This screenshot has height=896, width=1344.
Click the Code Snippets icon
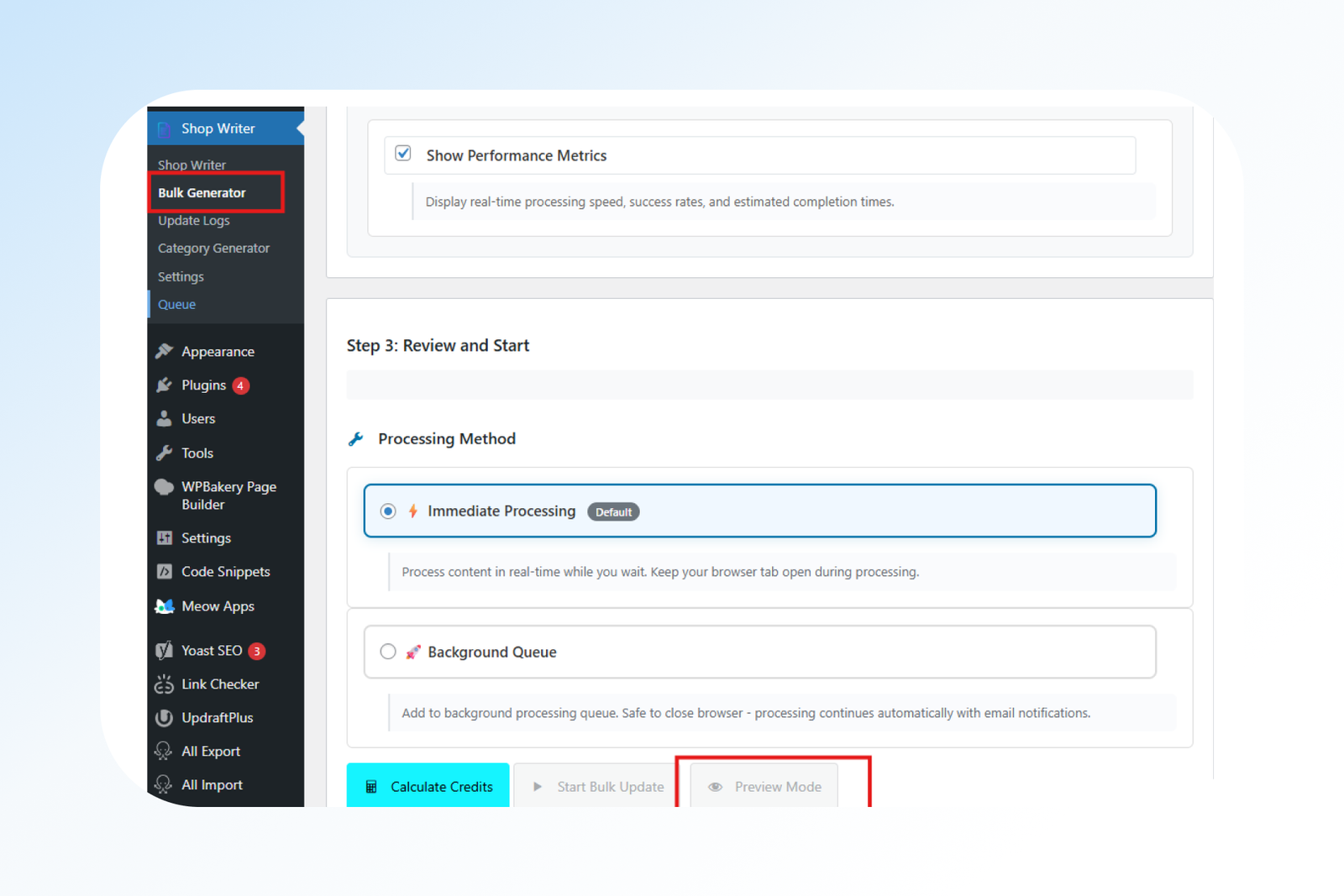pyautogui.click(x=164, y=572)
